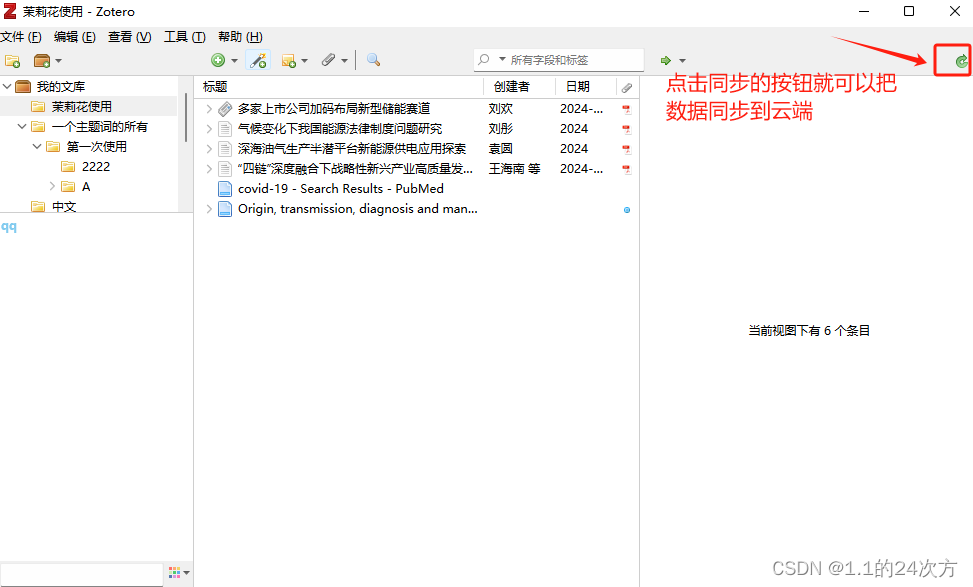Viewport: 973px width, 587px height.
Task: Open the New Note dropdown arrow
Action: [x=304, y=61]
